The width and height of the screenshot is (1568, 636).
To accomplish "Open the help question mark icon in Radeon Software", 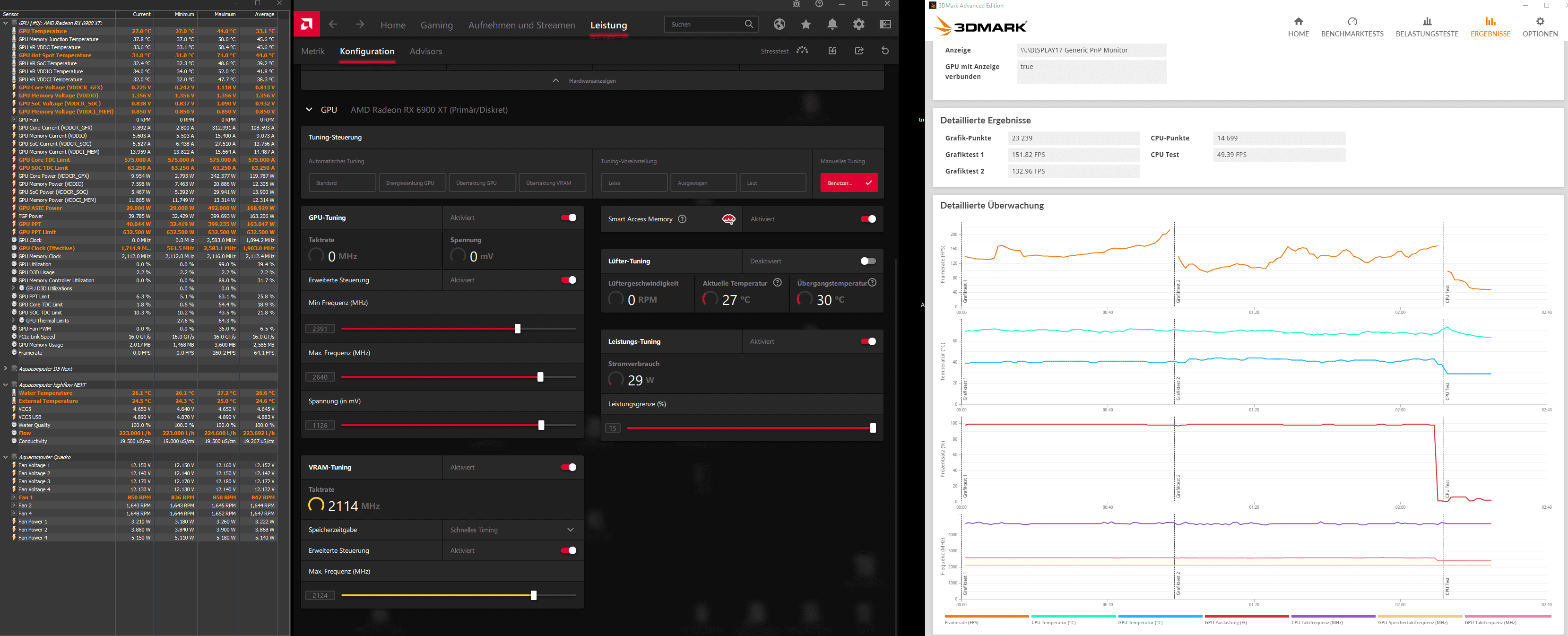I will [819, 4].
